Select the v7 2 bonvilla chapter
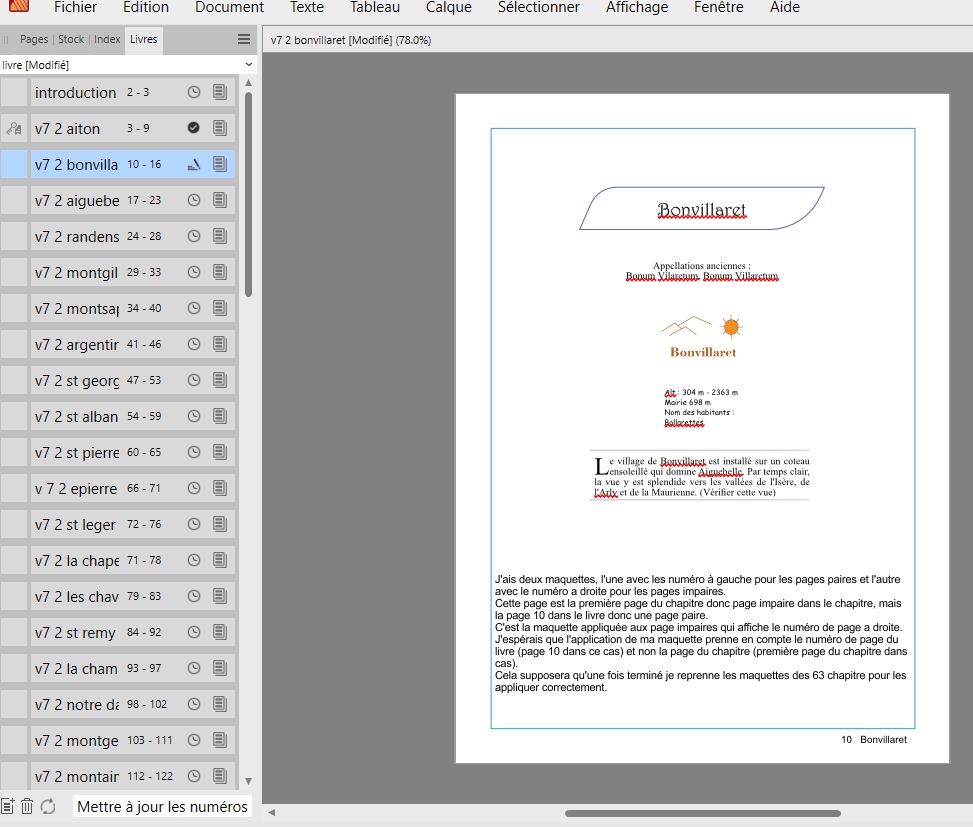The width and height of the screenshot is (973, 827). tap(133, 164)
